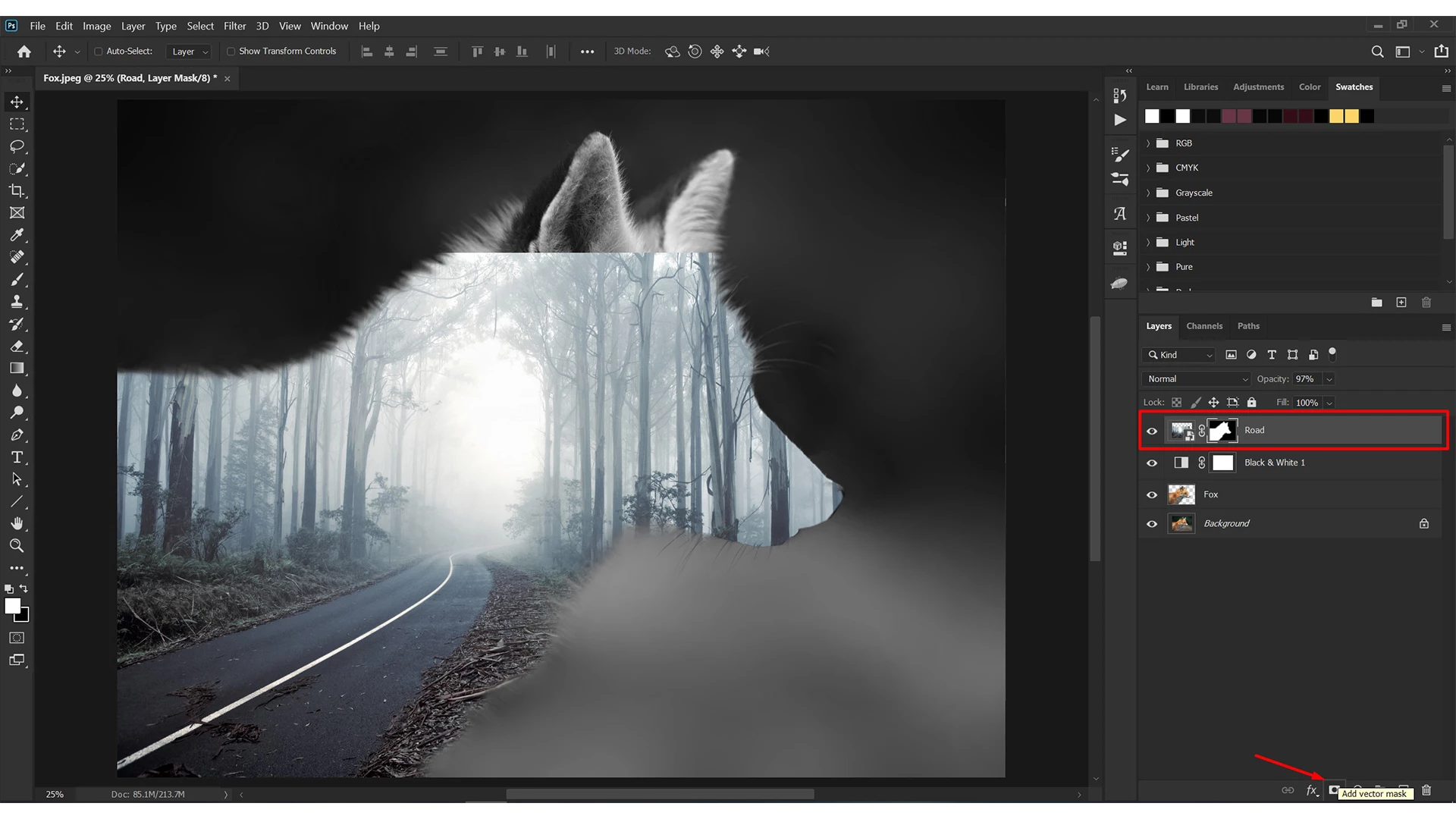Select the Horizontal Type tool
1456x819 pixels.
pos(17,457)
